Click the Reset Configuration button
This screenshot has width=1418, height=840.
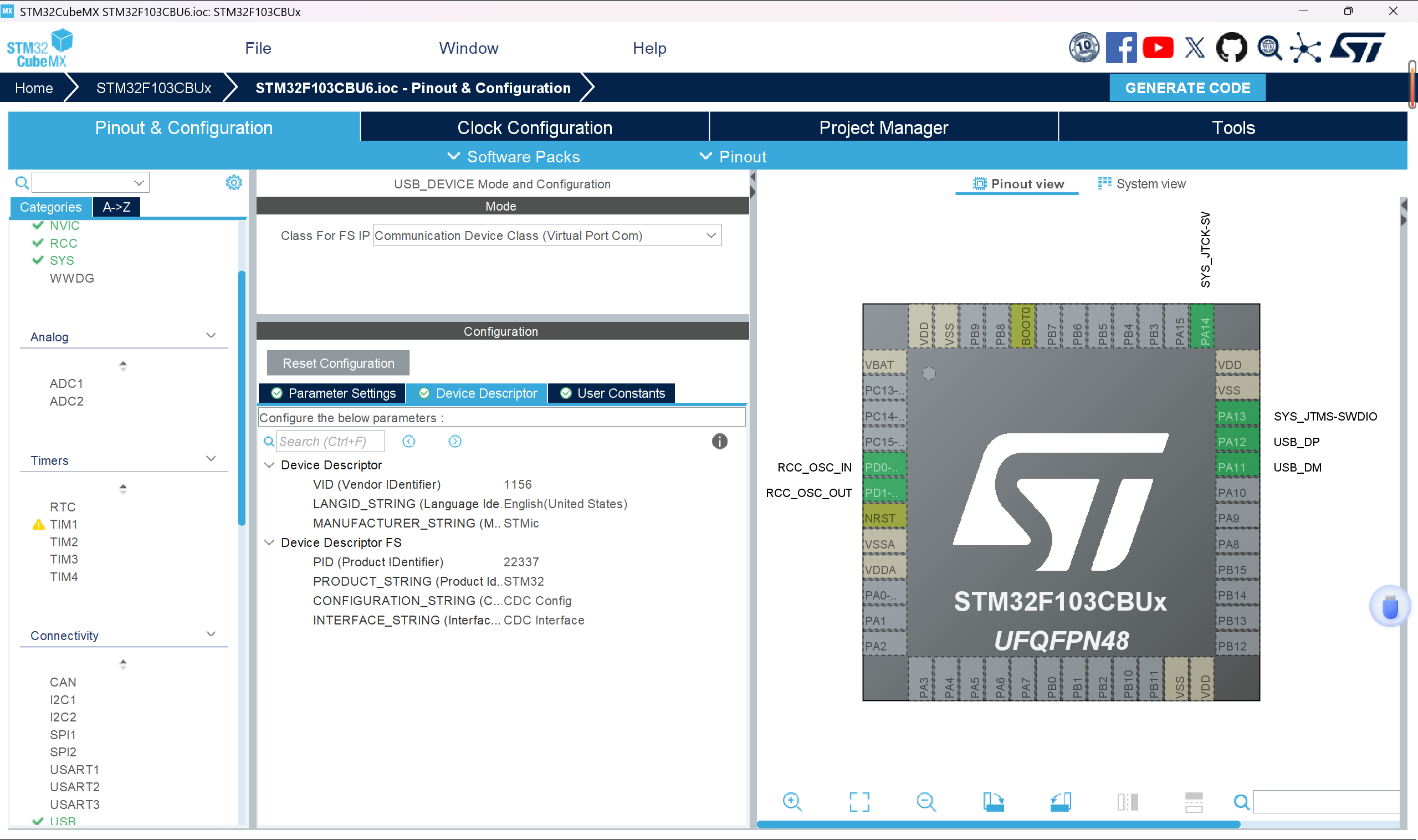pos(338,363)
